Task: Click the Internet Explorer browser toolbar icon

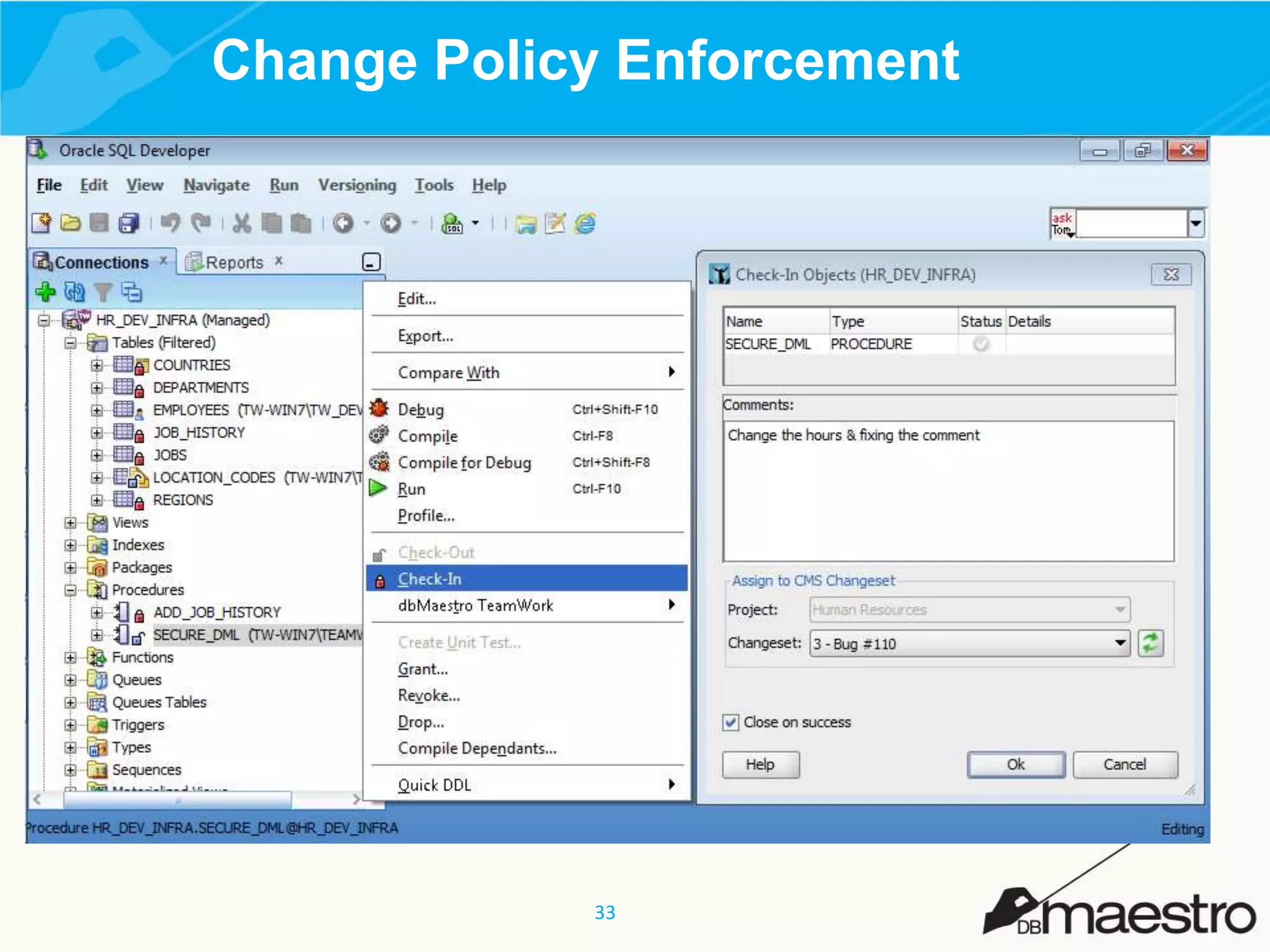Action: (x=585, y=223)
